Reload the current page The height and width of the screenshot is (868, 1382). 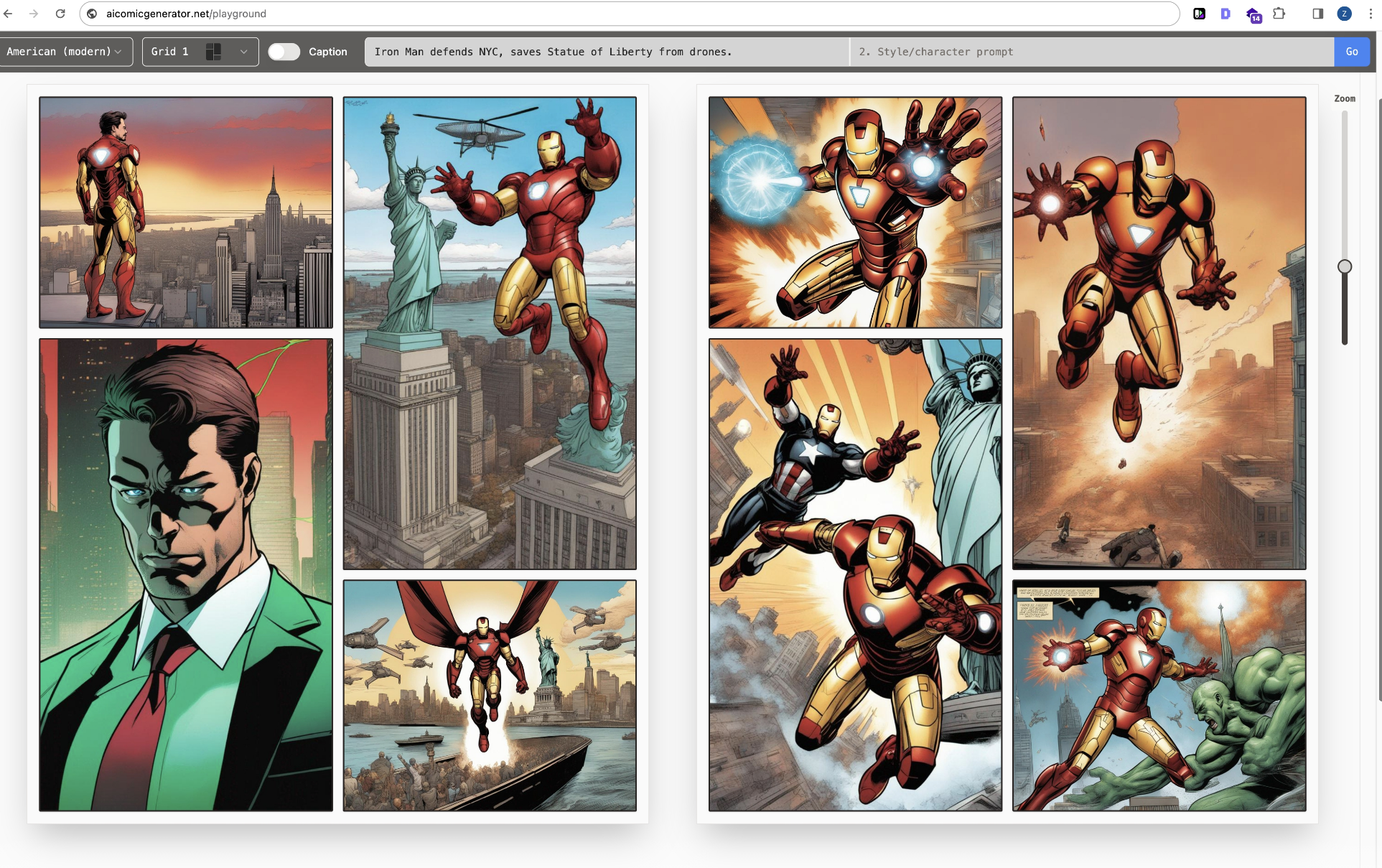coord(60,14)
